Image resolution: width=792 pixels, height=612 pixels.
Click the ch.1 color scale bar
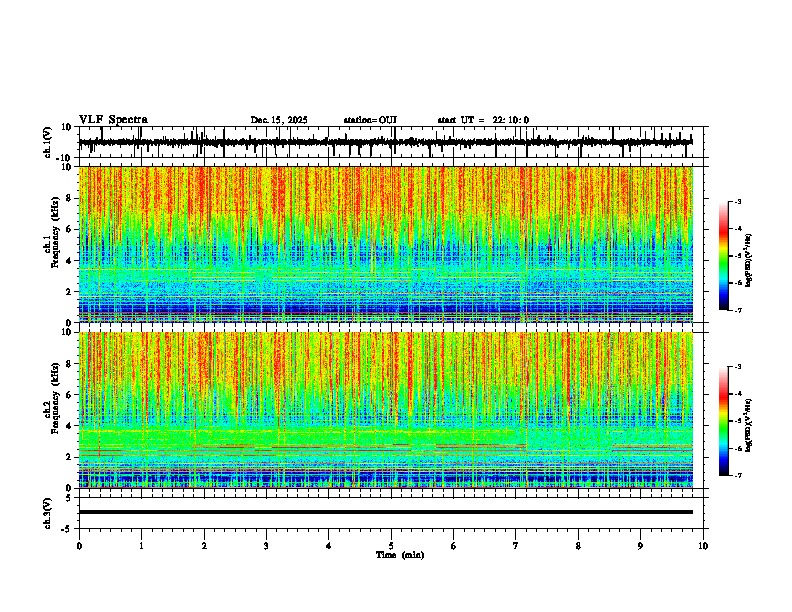click(723, 256)
